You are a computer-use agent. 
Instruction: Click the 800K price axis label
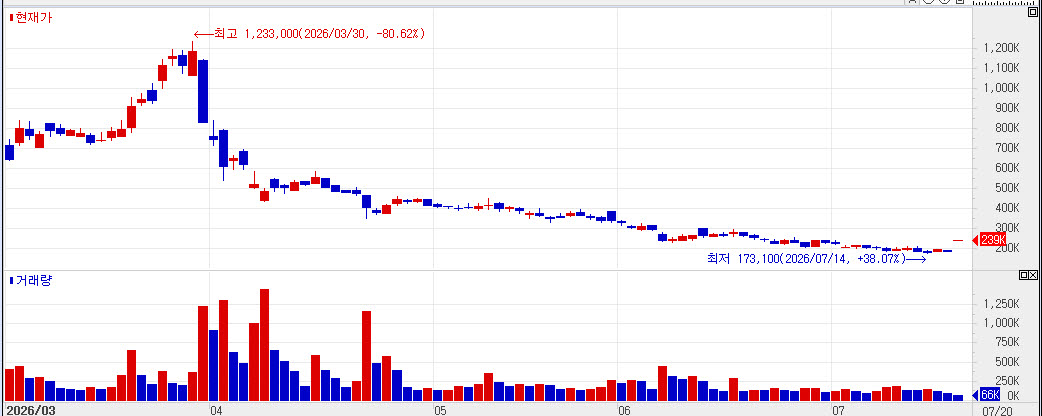pyautogui.click(x=1005, y=128)
